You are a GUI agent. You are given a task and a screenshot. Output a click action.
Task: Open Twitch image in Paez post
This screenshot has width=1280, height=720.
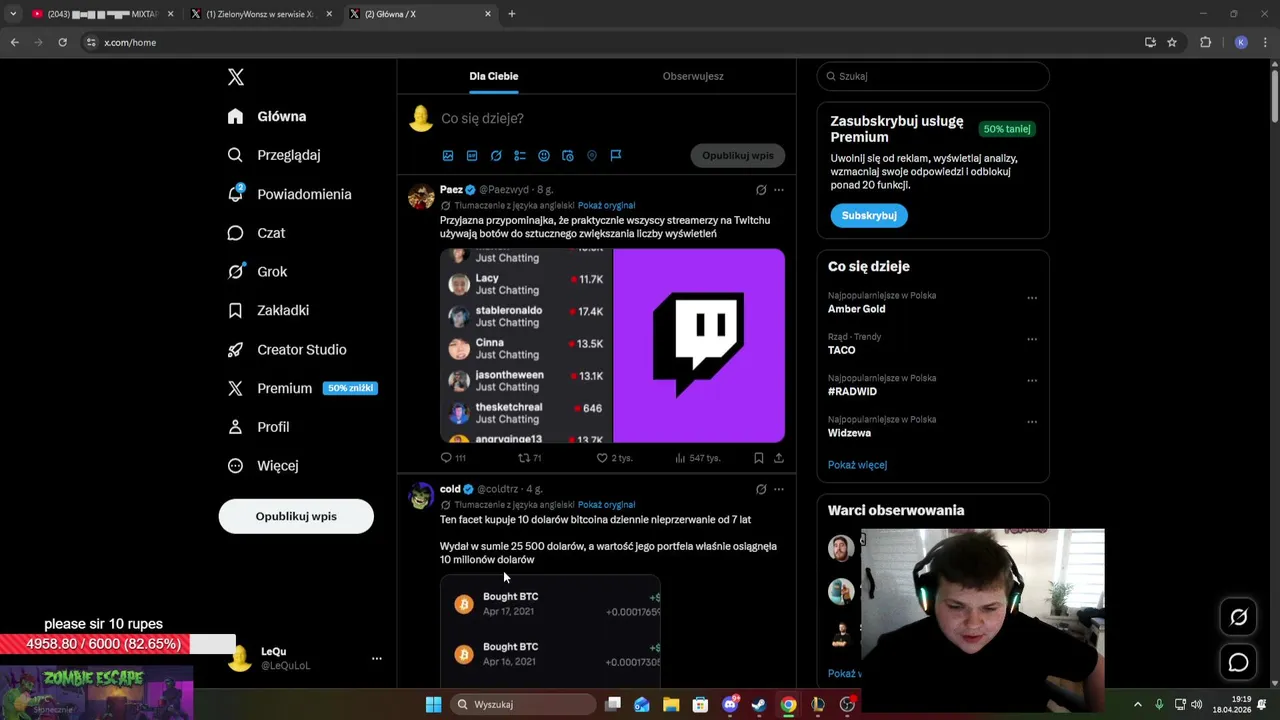(699, 345)
